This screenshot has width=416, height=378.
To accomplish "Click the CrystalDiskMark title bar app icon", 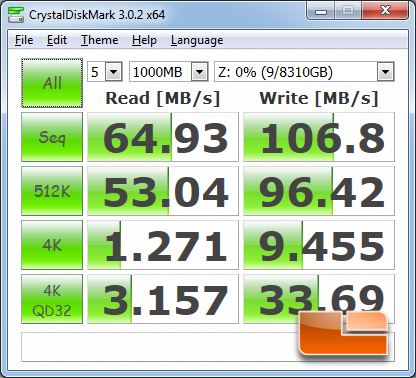I will (16, 14).
